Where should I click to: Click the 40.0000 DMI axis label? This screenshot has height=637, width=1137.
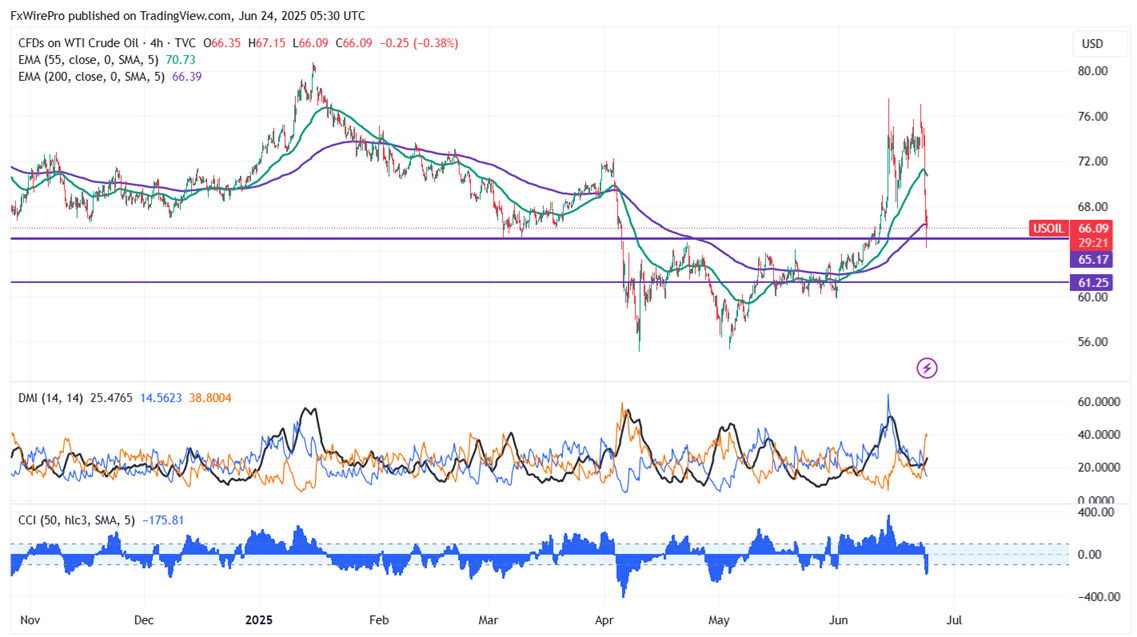pos(1099,435)
